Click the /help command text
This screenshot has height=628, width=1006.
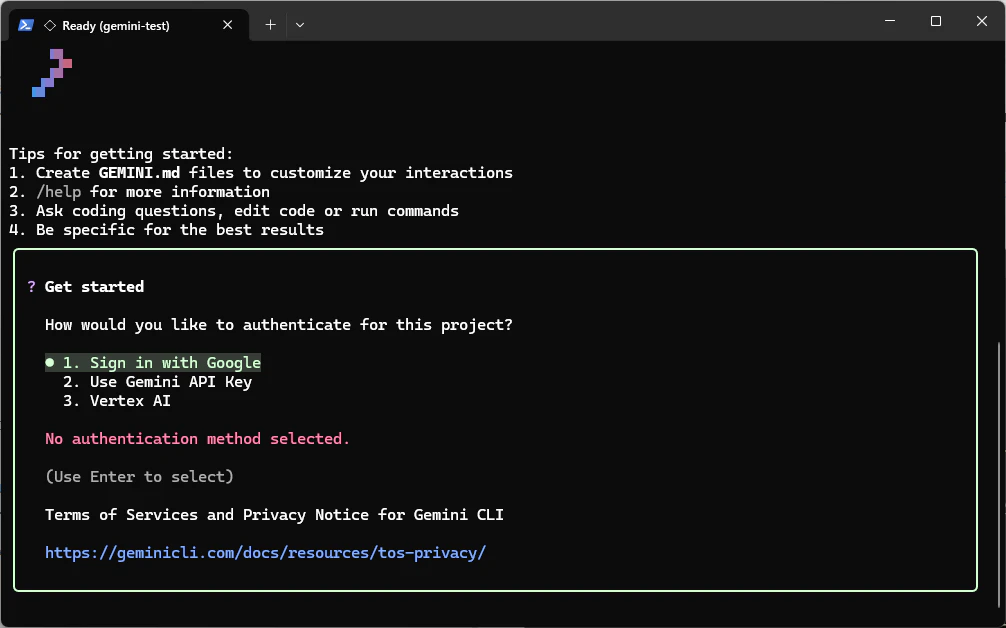(58, 192)
